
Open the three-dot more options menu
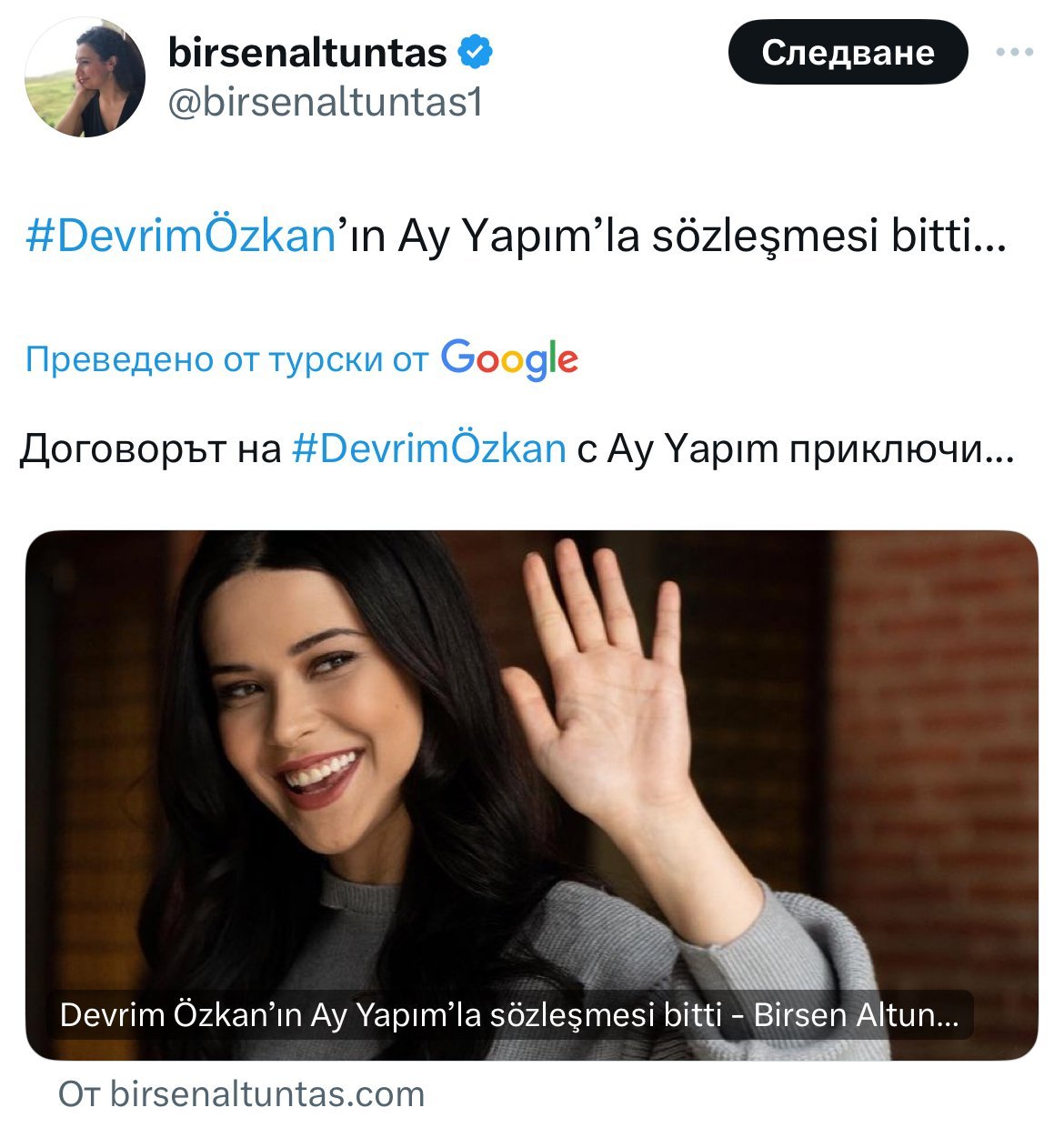(x=1015, y=53)
